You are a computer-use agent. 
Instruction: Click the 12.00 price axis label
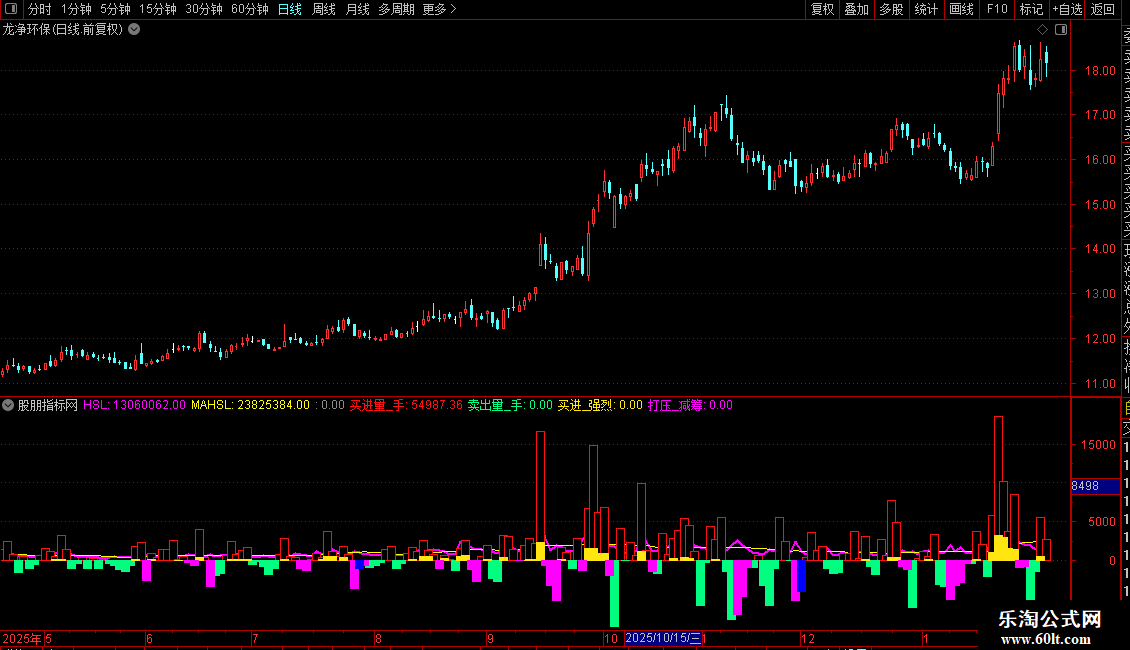click(1100, 339)
